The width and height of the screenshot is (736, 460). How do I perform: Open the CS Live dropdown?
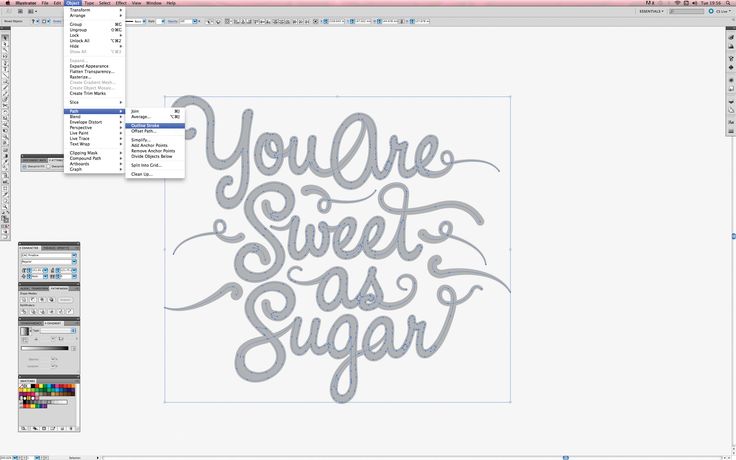[x=721, y=11]
